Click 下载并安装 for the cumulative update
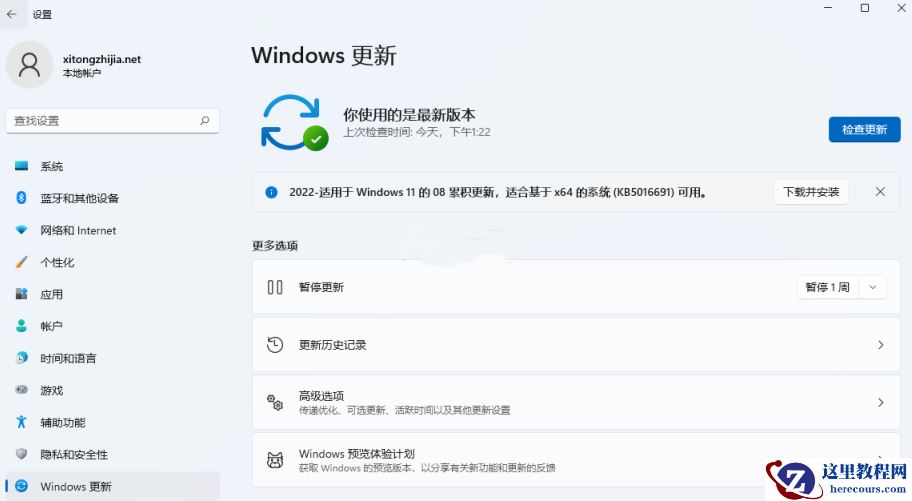Screen dimensions: 912x501 pyautogui.click(x=811, y=192)
